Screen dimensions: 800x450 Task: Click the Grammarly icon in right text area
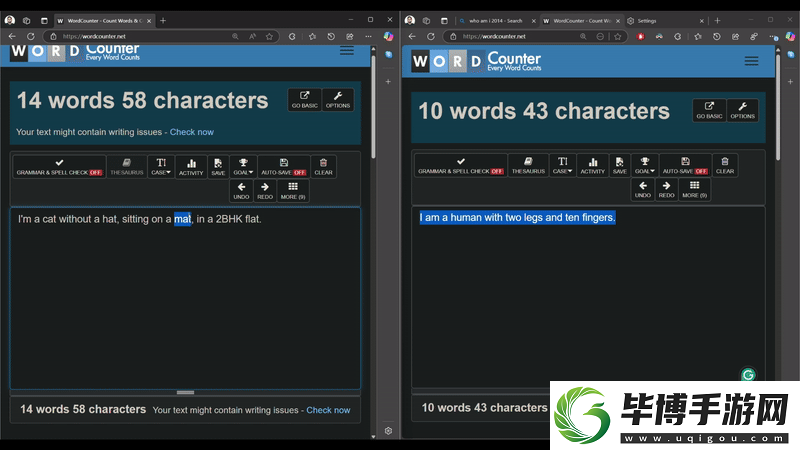(748, 375)
